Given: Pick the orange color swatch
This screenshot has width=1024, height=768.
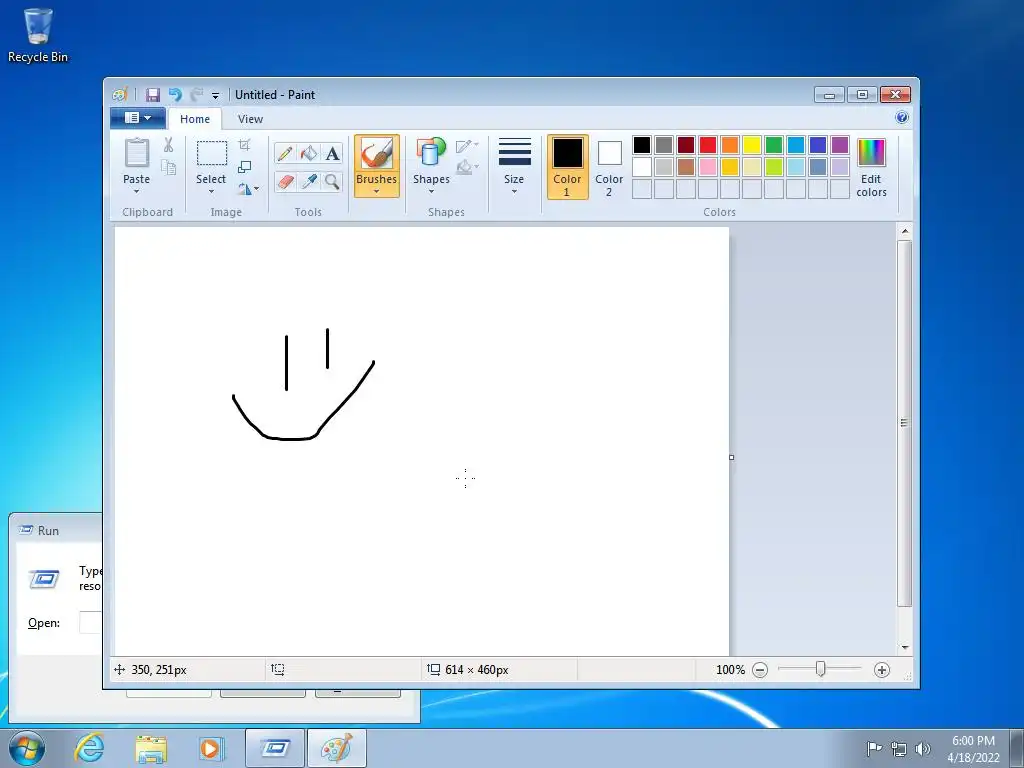Looking at the screenshot, I should coord(730,144).
